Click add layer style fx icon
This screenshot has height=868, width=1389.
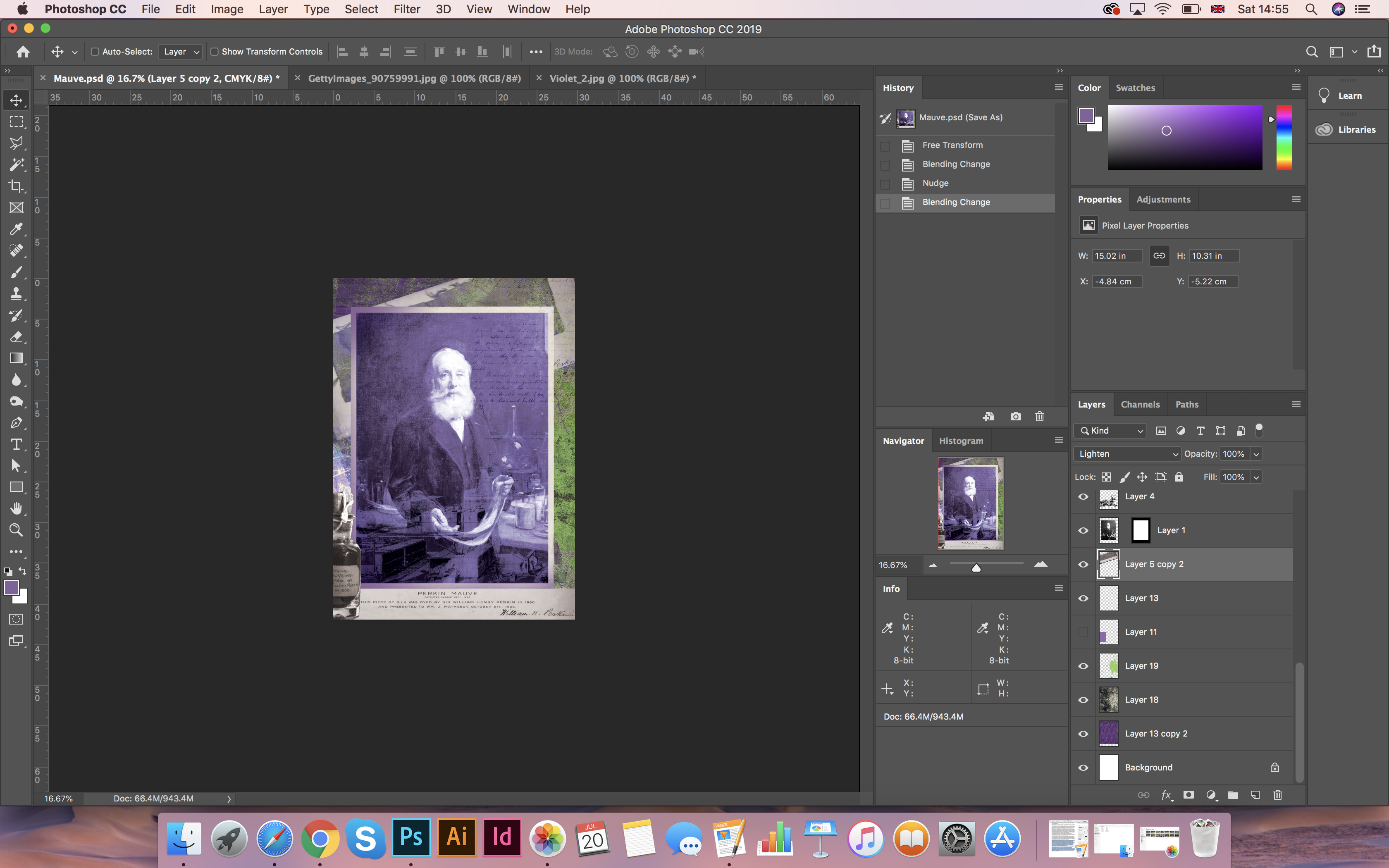click(1166, 795)
